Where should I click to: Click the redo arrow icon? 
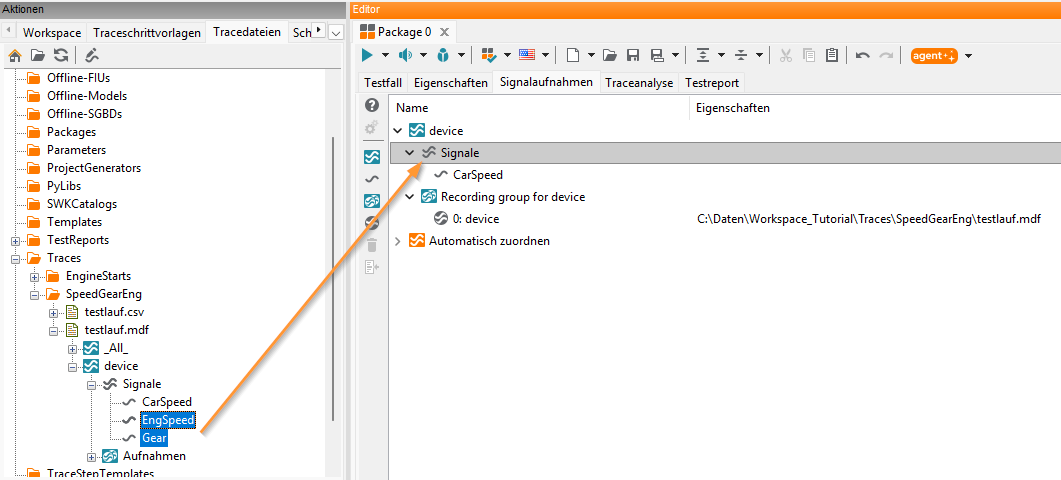pos(886,56)
